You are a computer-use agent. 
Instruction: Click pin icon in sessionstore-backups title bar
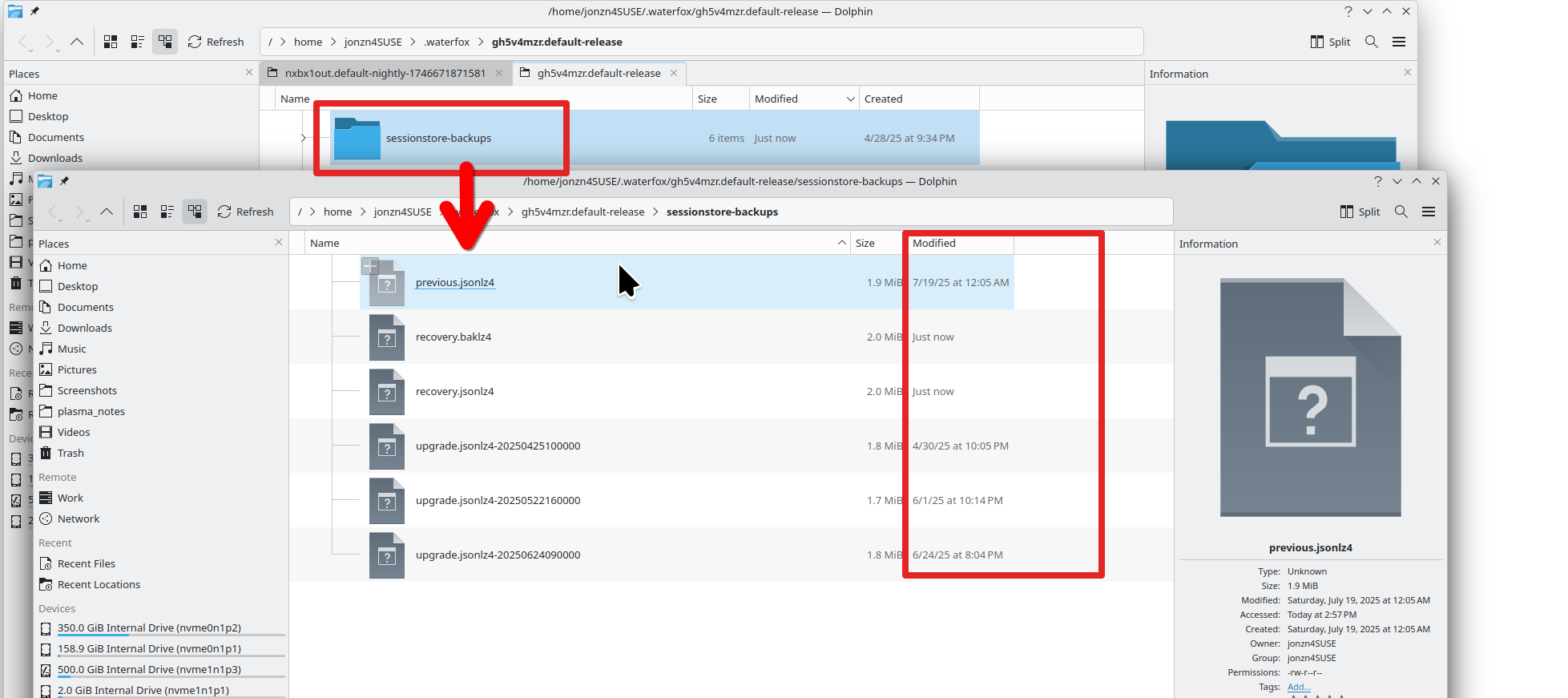pos(64,181)
